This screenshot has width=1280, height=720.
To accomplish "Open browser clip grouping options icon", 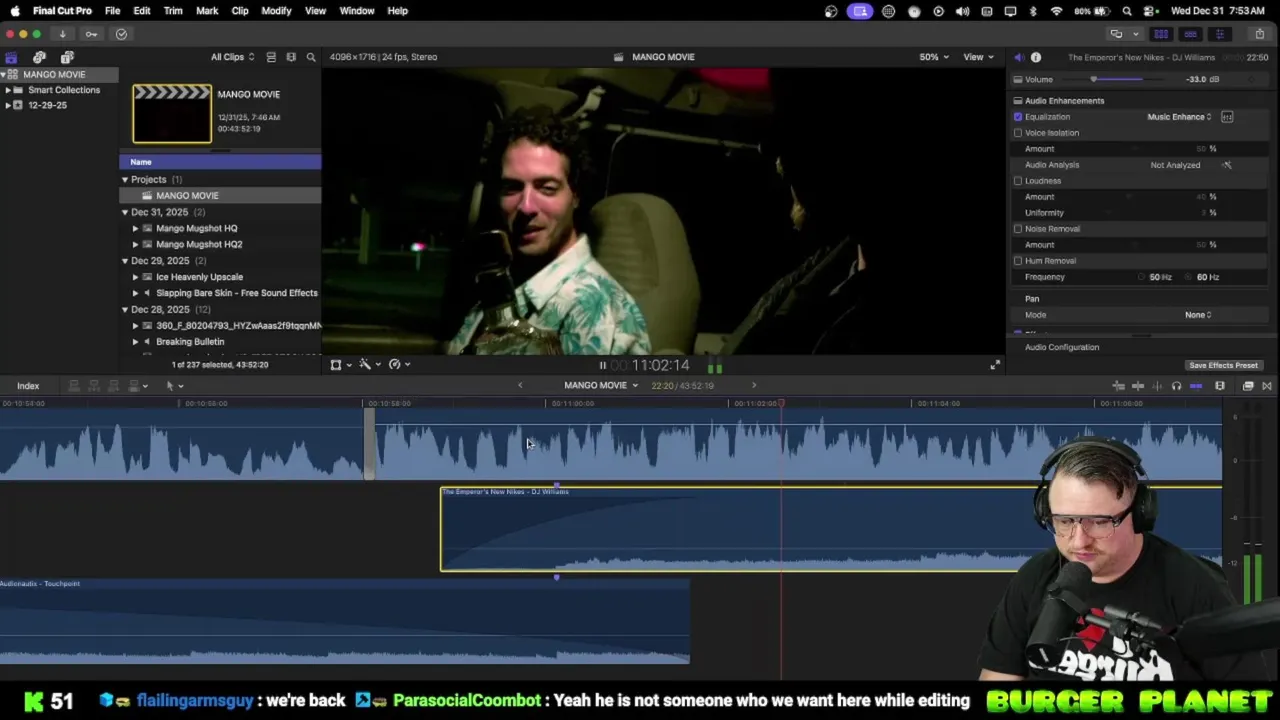I will [291, 57].
